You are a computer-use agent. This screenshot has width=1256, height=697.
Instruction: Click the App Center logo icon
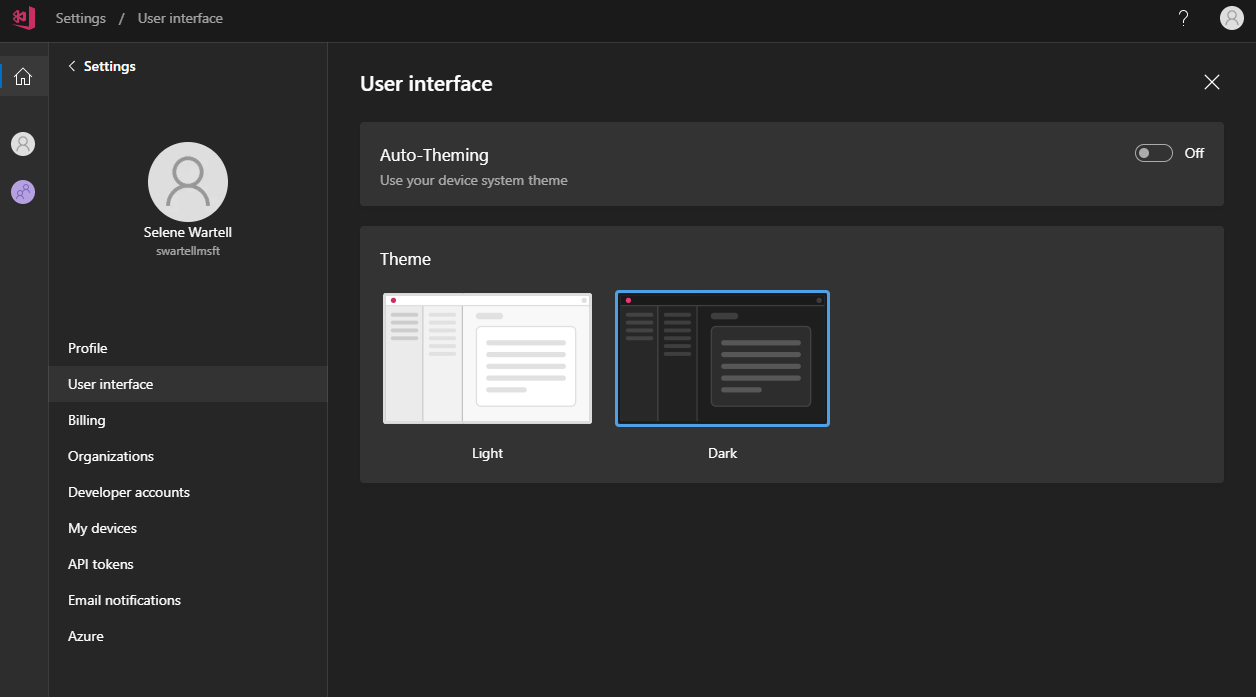[24, 18]
